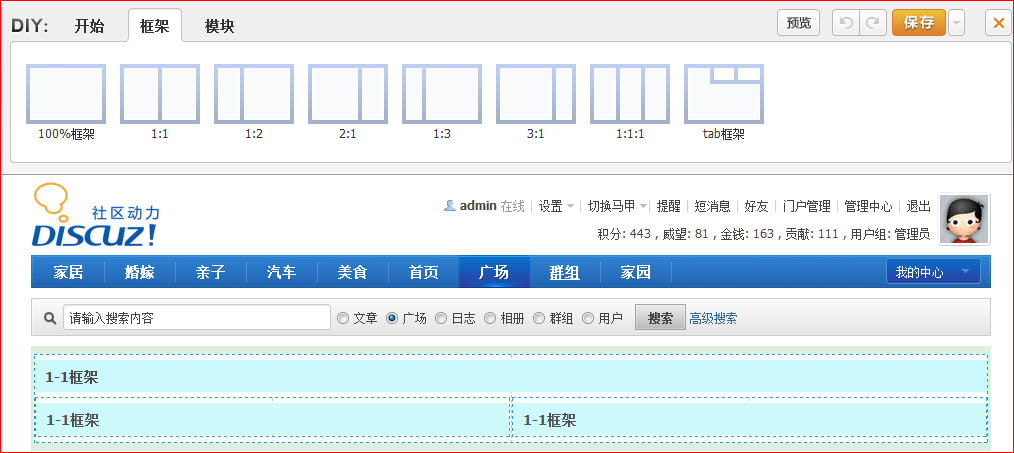Select the 文章 search radio button

click(x=343, y=319)
